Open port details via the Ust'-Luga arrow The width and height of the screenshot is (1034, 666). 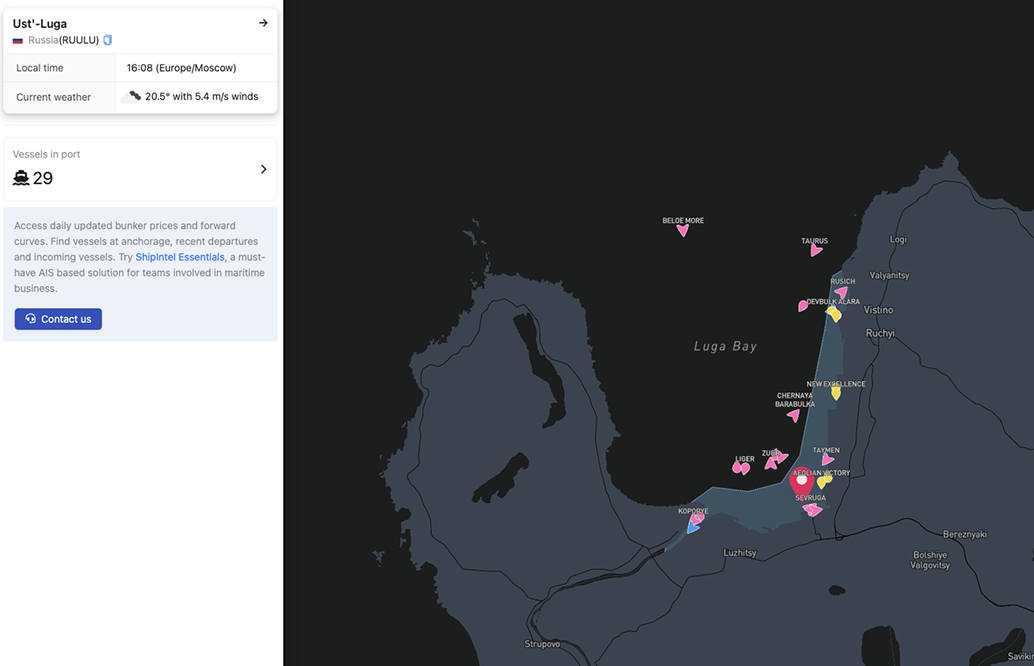tap(263, 23)
